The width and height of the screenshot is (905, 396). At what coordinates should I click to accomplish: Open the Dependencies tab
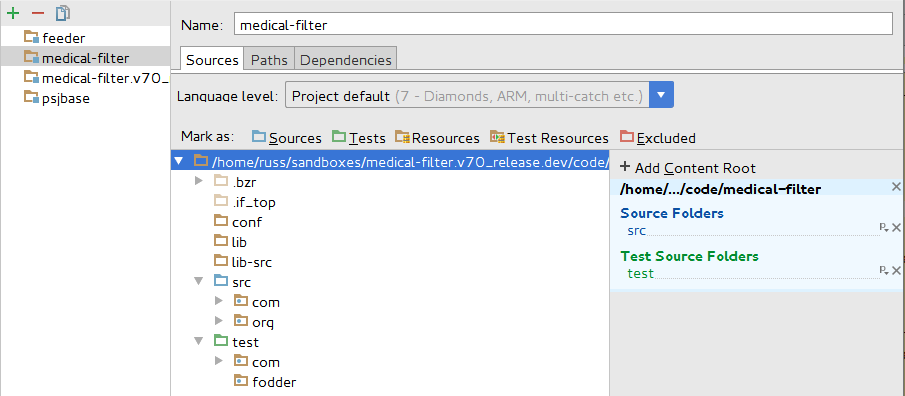point(346,59)
